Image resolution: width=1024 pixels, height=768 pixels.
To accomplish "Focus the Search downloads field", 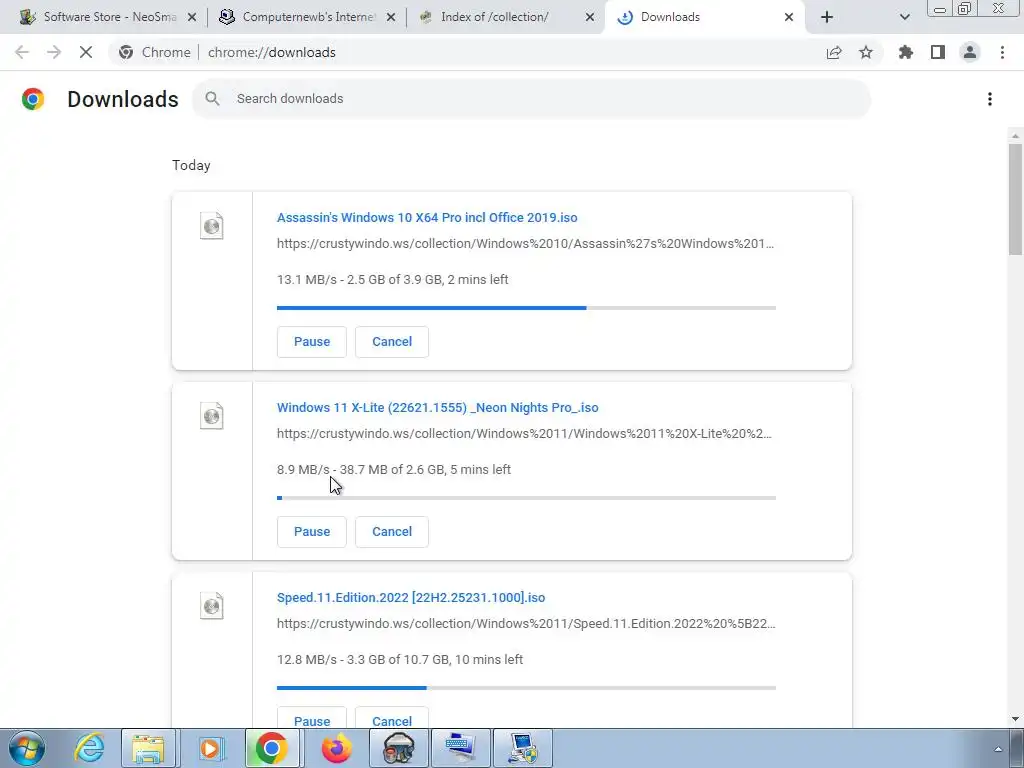I will [532, 99].
